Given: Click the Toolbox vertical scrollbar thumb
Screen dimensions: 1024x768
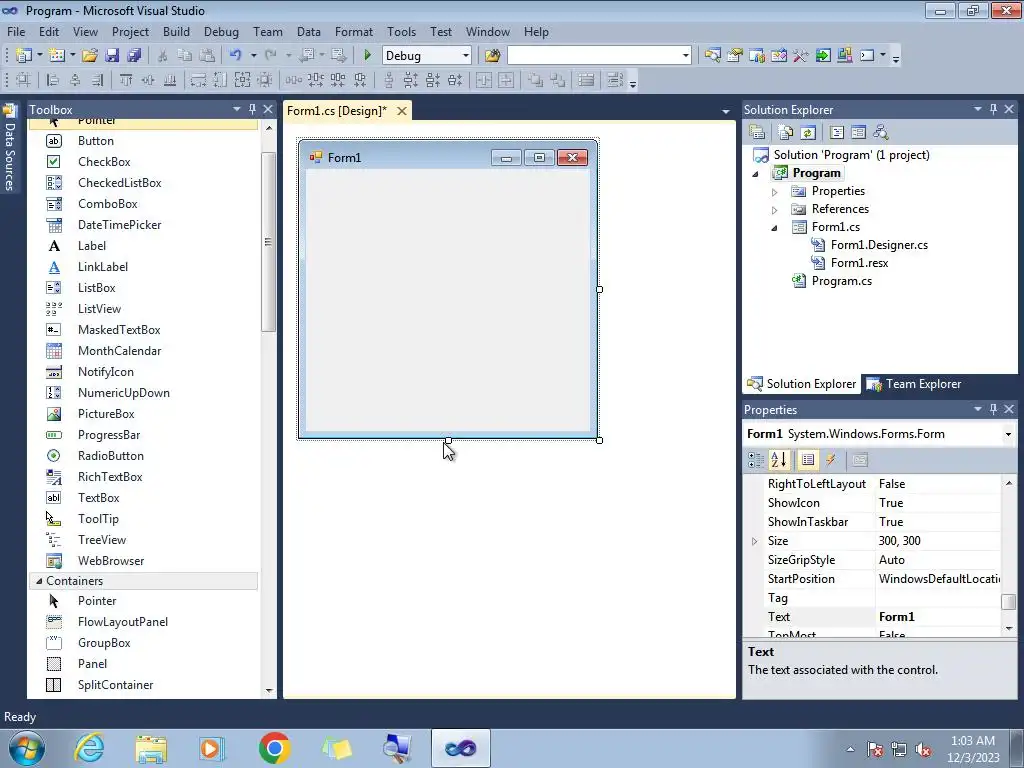Looking at the screenshot, I should (x=268, y=242).
